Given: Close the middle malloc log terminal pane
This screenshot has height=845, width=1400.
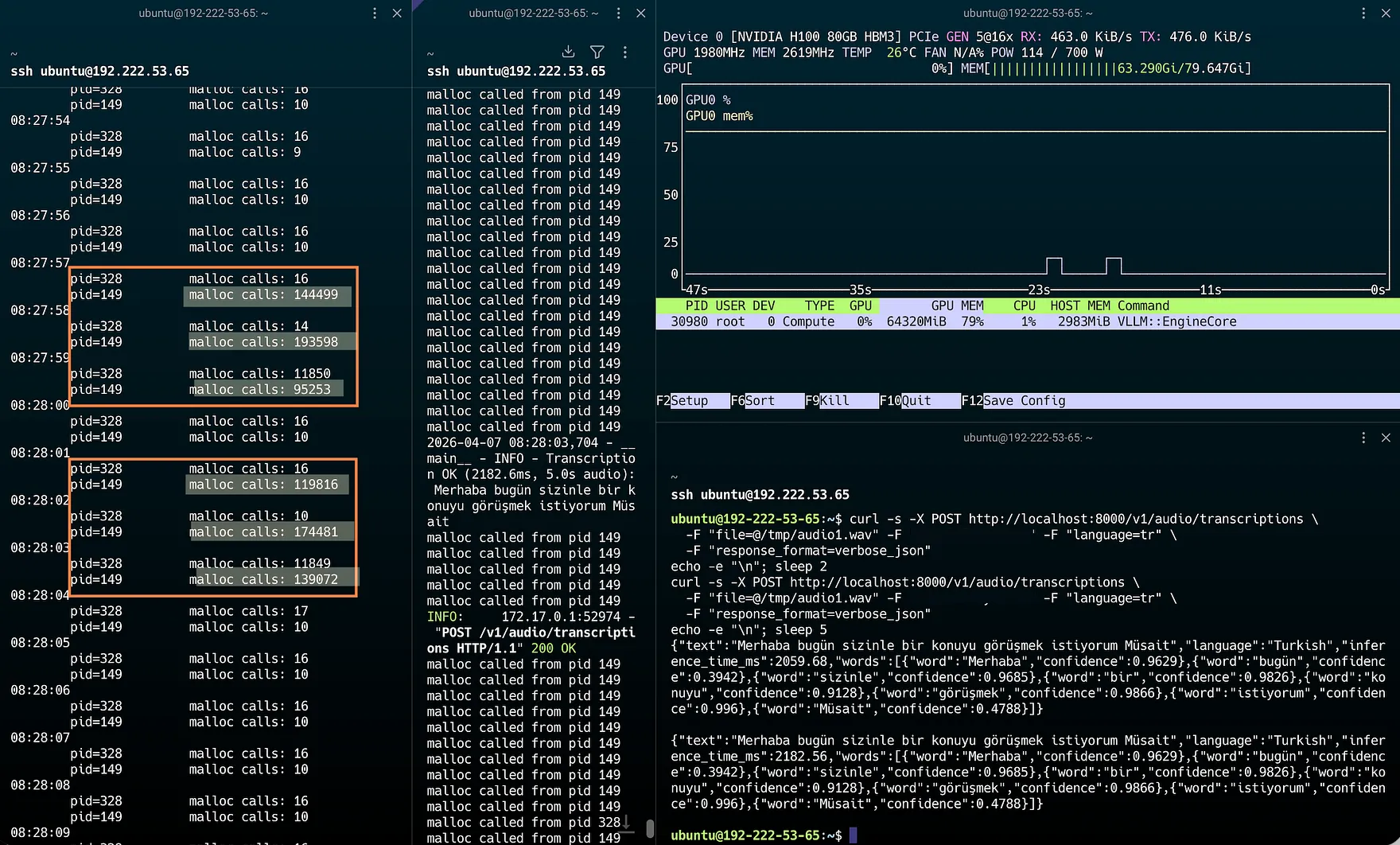Looking at the screenshot, I should 641,14.
